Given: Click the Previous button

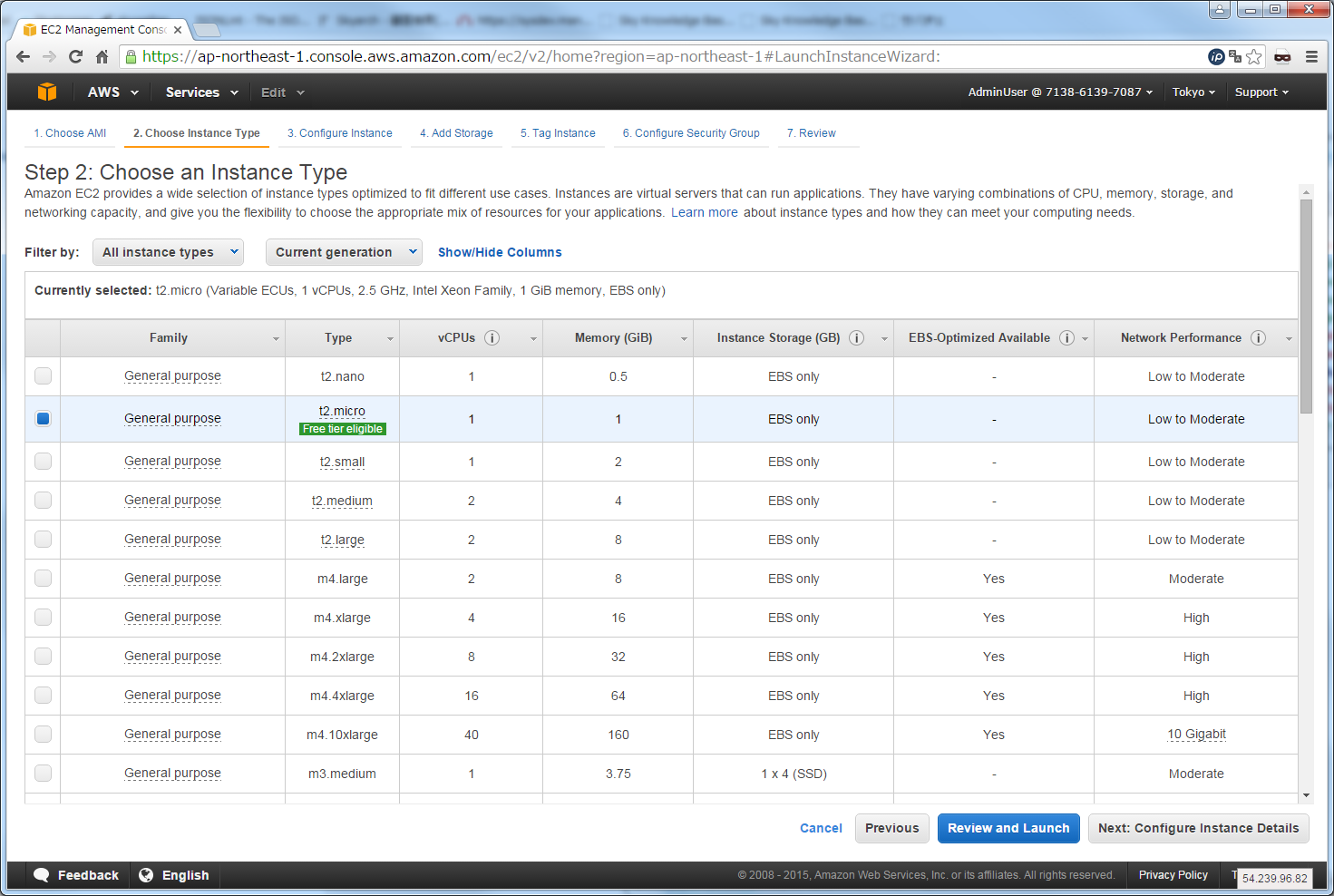Looking at the screenshot, I should 891,828.
